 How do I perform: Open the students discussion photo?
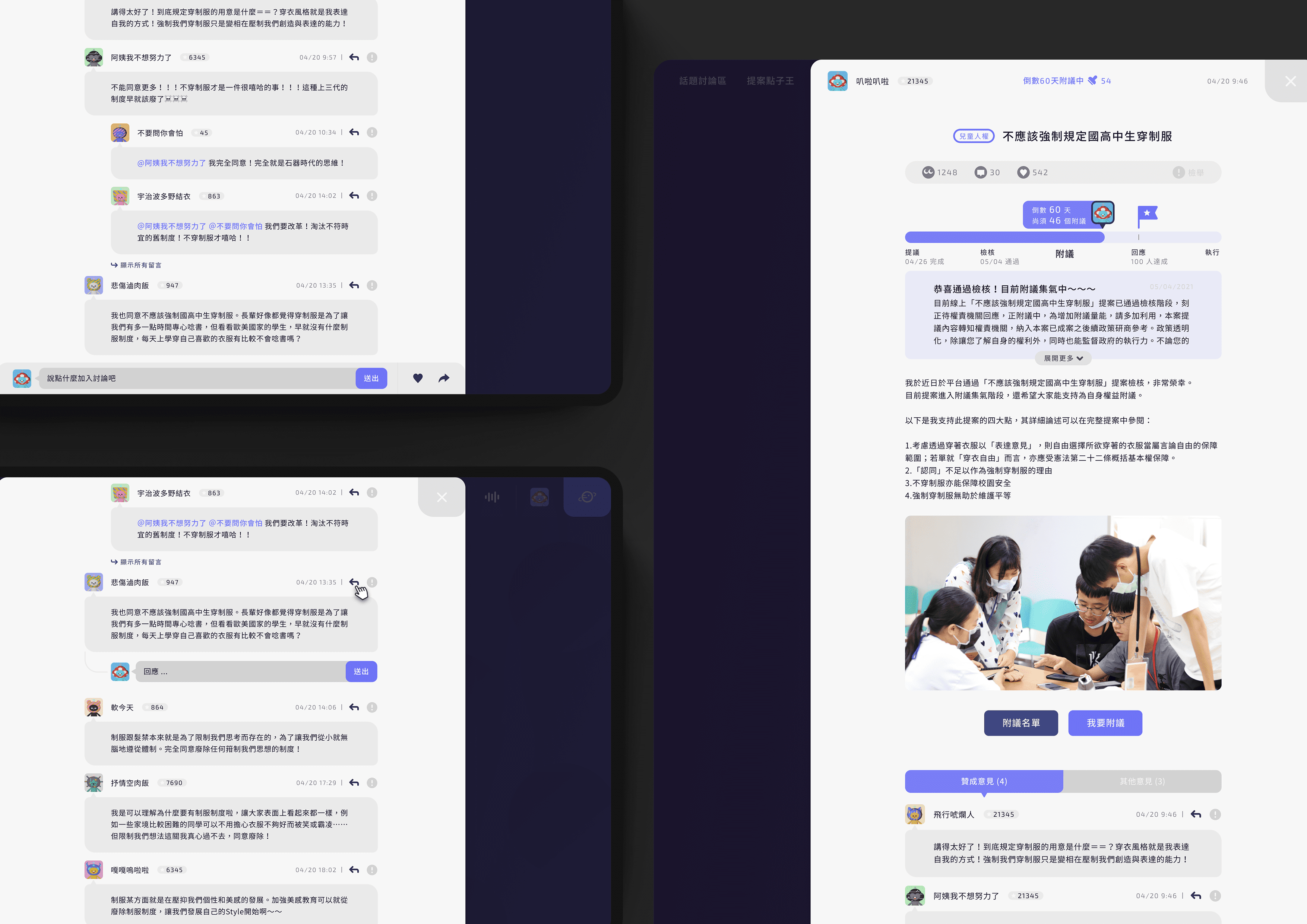pos(1063,603)
